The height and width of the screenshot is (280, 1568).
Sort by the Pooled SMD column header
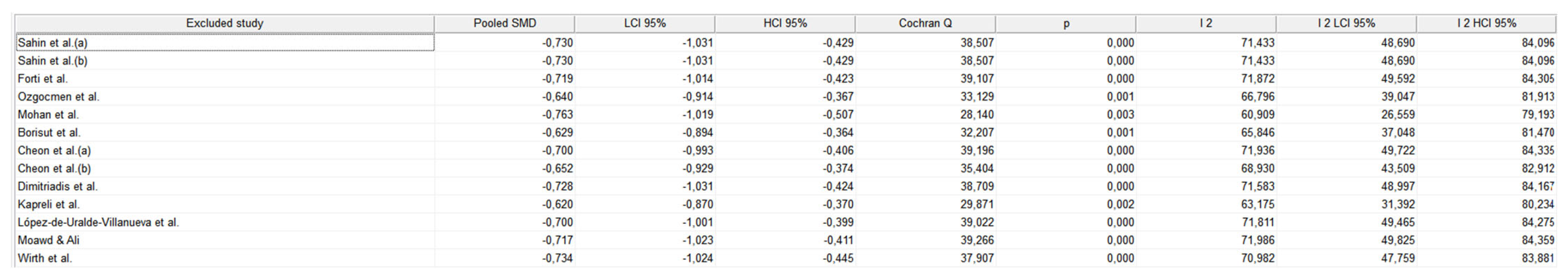tap(505, 23)
